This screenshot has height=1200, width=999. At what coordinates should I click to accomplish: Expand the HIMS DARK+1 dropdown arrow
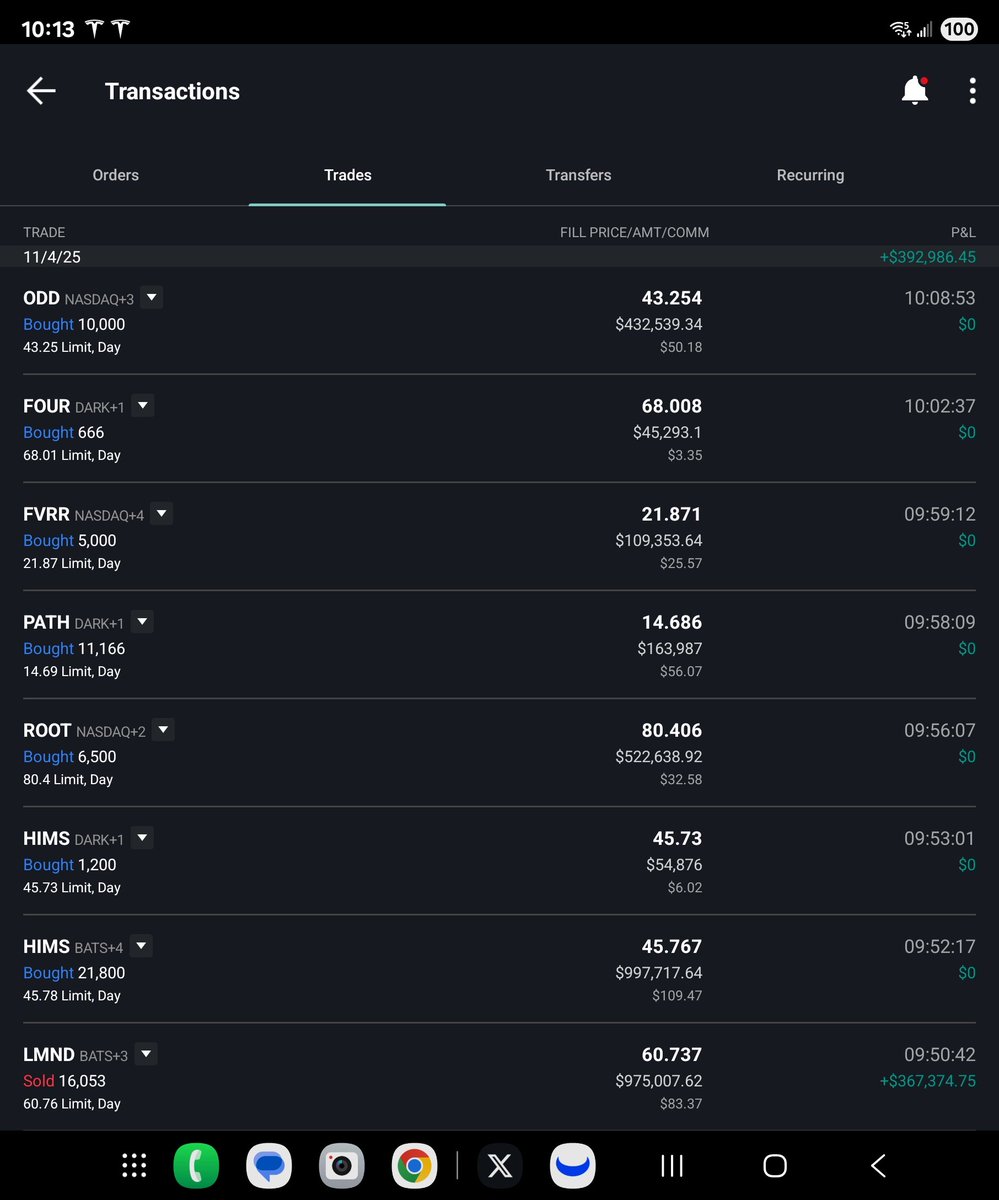point(142,838)
